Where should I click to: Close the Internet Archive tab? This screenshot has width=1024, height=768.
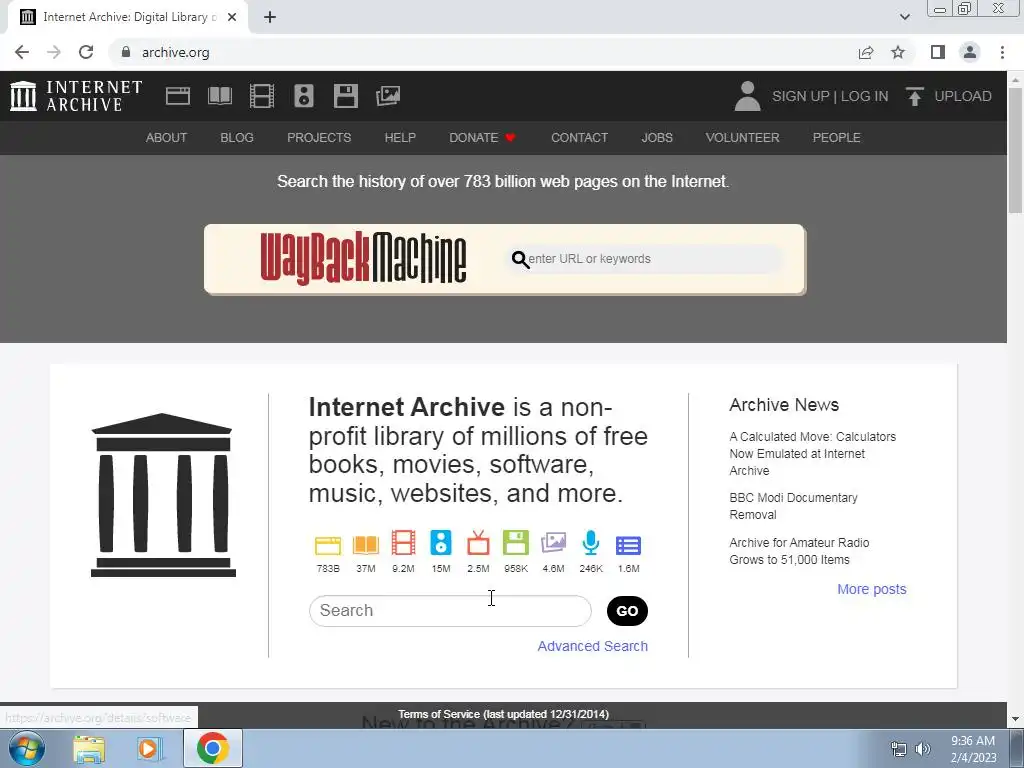click(x=232, y=17)
